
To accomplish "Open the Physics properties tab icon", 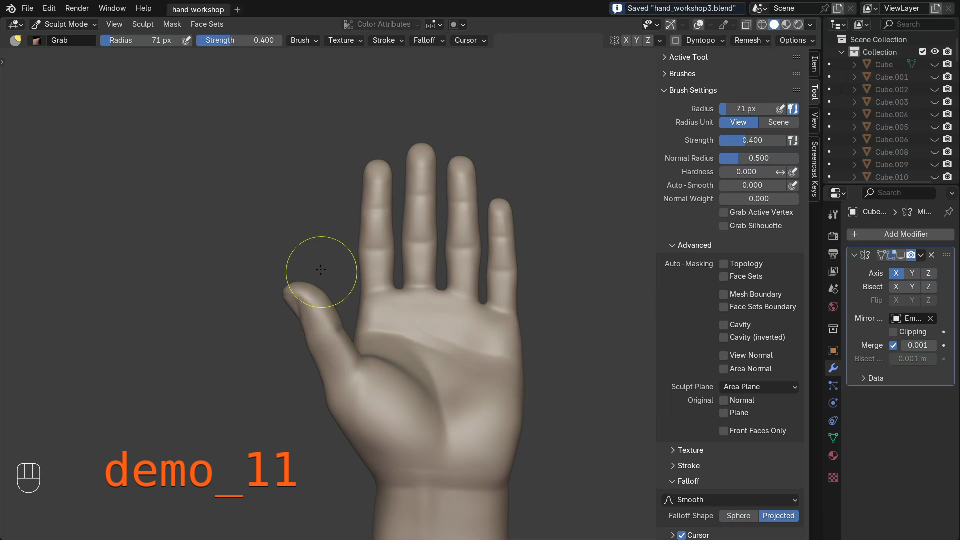I will click(x=833, y=402).
